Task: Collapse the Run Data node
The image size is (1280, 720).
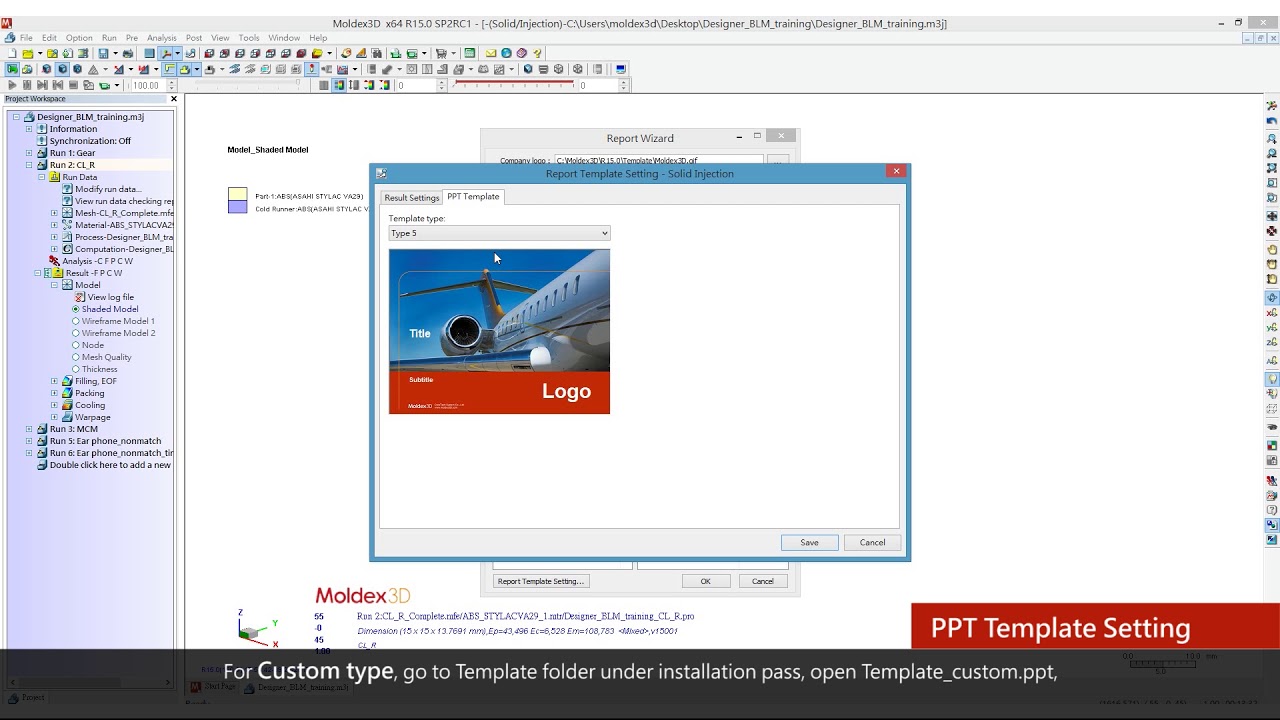Action: click(42, 177)
